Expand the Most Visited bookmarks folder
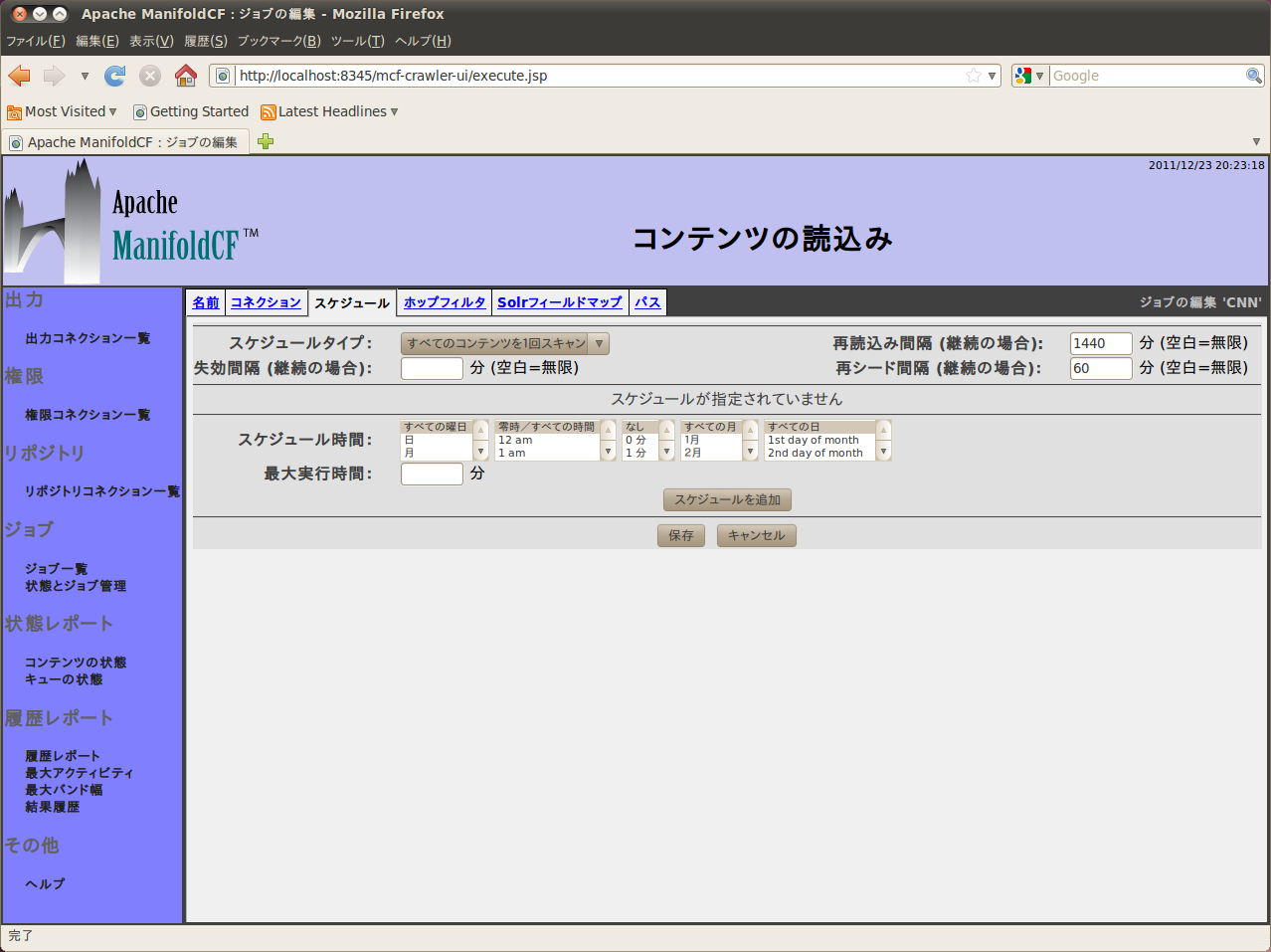 (62, 111)
